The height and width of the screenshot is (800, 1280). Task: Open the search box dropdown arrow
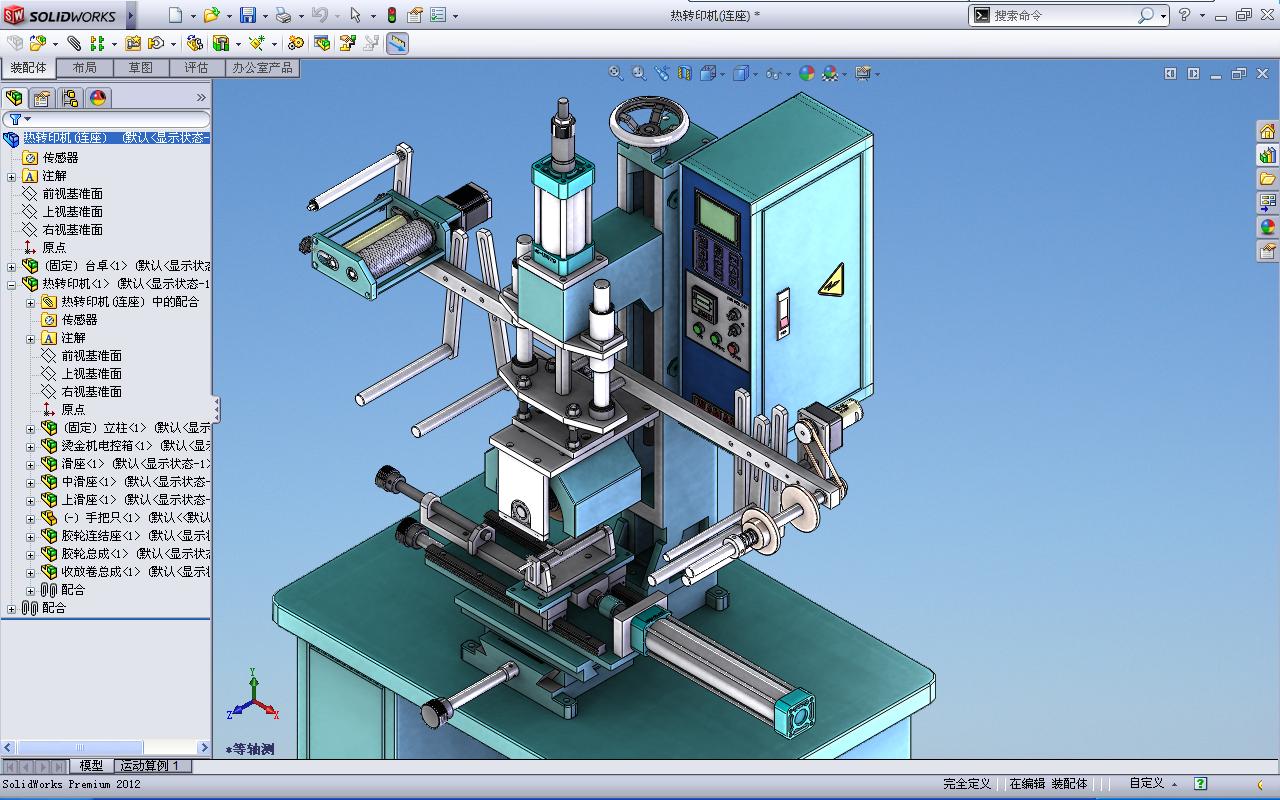coord(1163,16)
